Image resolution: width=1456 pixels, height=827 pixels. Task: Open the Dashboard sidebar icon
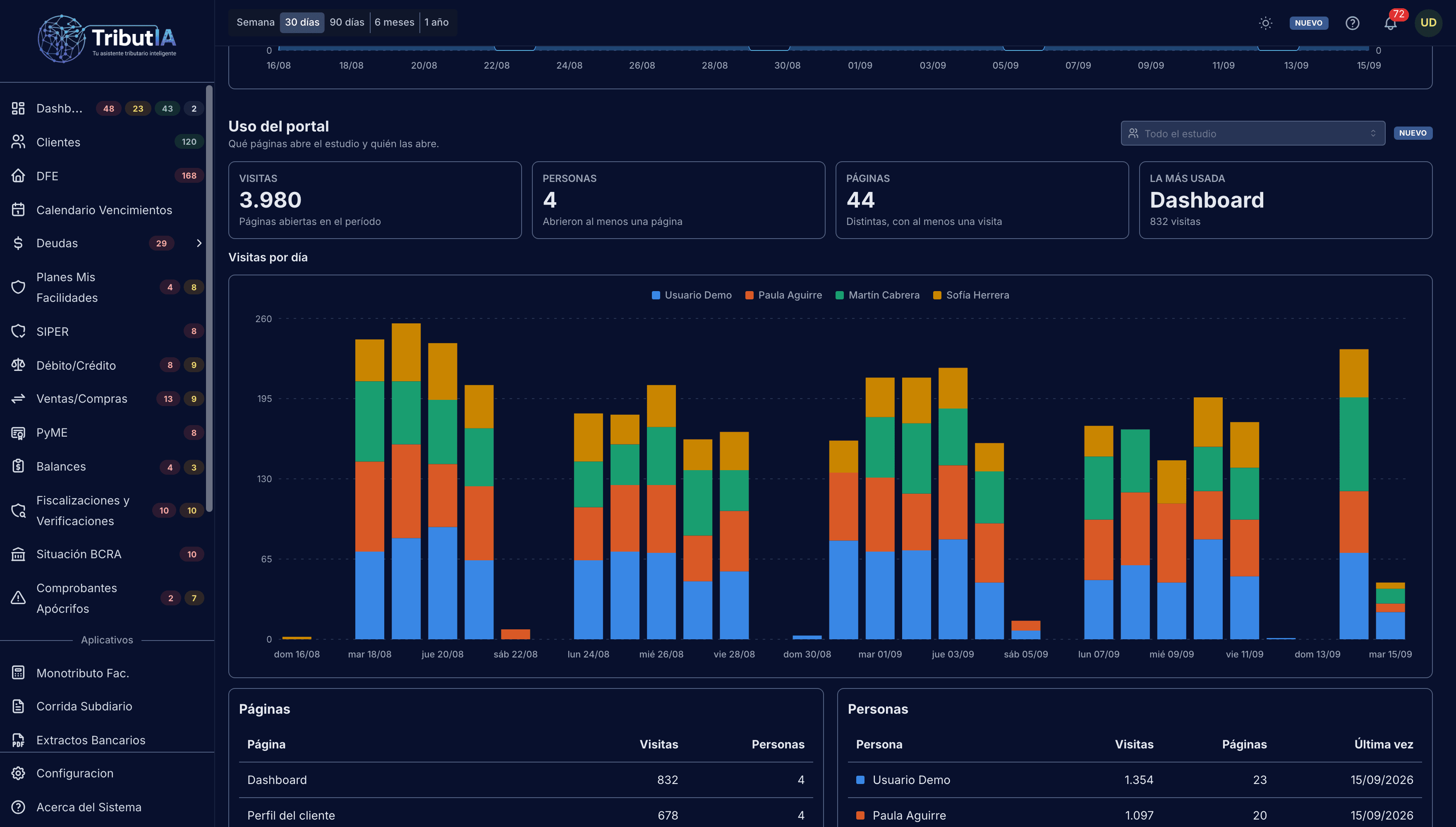pos(18,108)
